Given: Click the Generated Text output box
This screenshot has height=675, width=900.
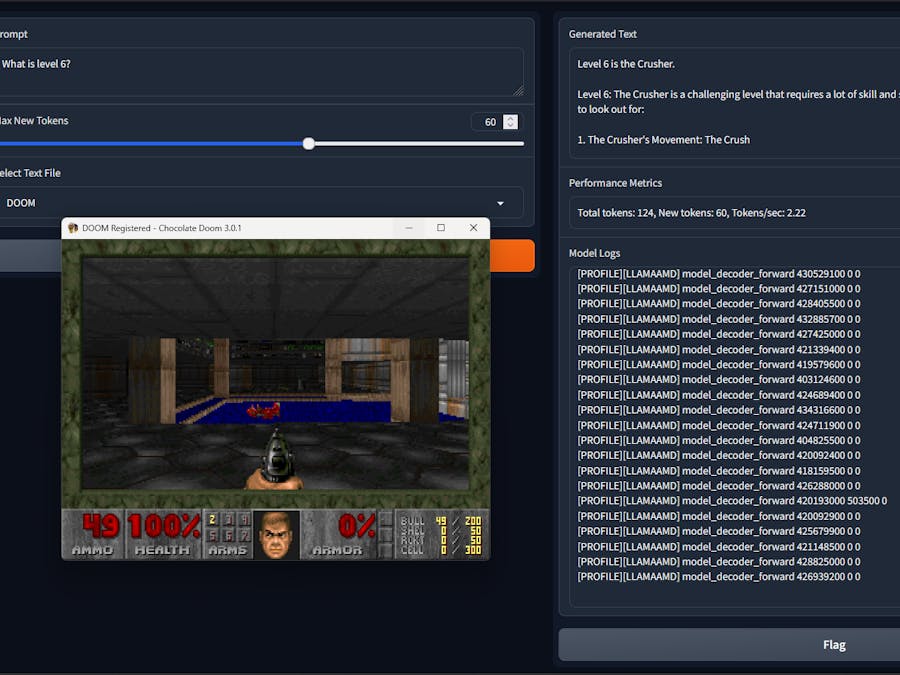Looking at the screenshot, I should 734,103.
